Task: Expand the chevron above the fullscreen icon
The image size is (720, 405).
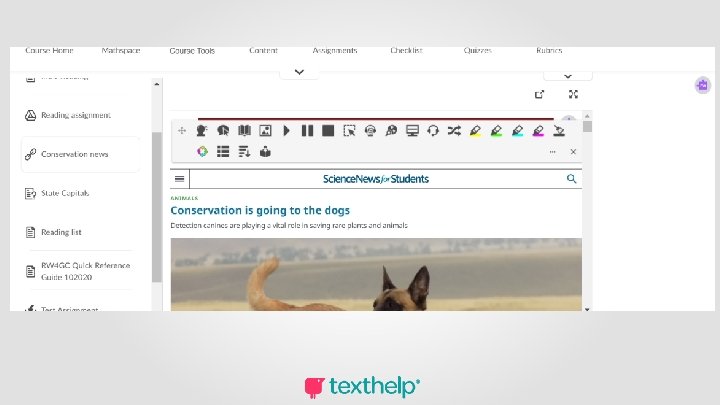Action: [568, 76]
